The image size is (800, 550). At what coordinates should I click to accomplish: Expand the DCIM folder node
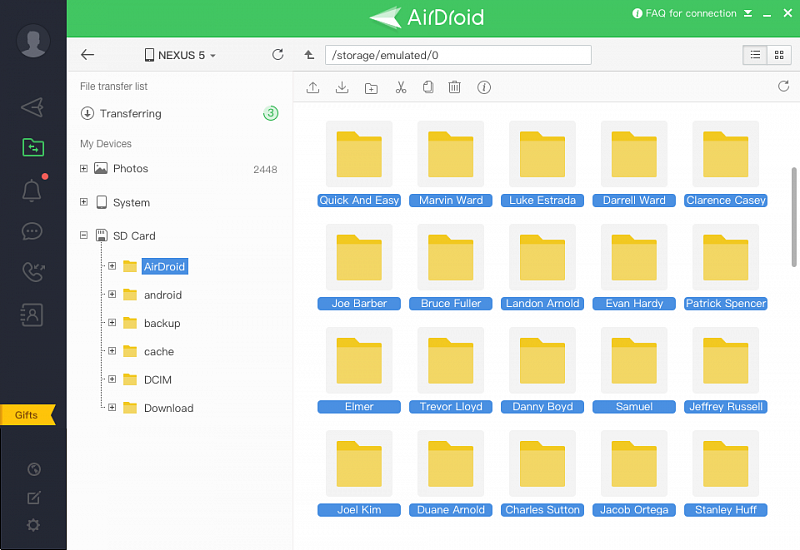coord(112,380)
